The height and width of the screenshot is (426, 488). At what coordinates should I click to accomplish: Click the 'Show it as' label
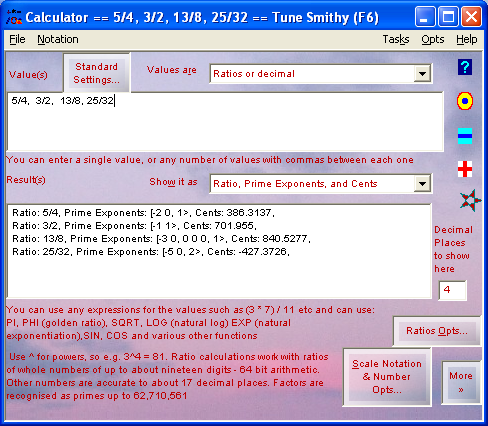(173, 182)
